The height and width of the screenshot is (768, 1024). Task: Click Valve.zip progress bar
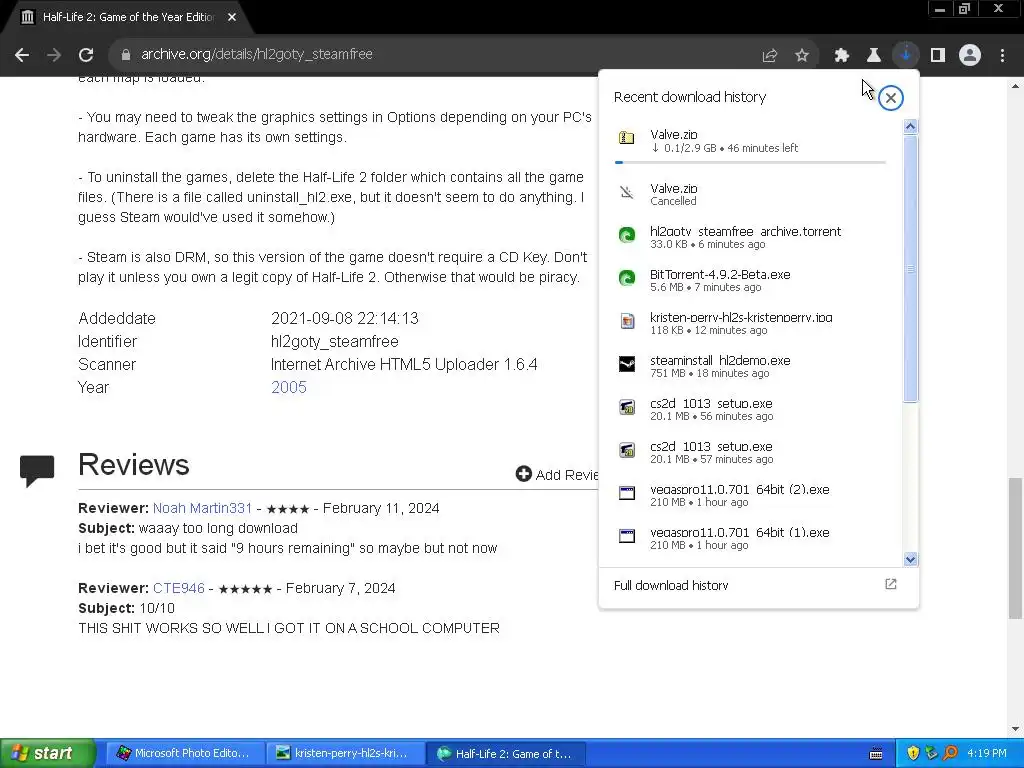[x=750, y=162]
